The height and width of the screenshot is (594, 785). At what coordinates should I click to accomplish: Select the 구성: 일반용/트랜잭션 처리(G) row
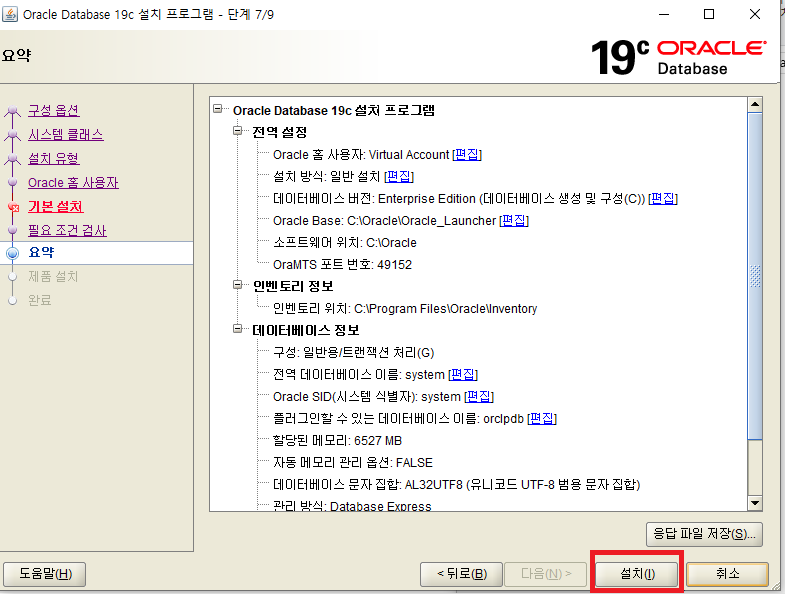pos(353,353)
